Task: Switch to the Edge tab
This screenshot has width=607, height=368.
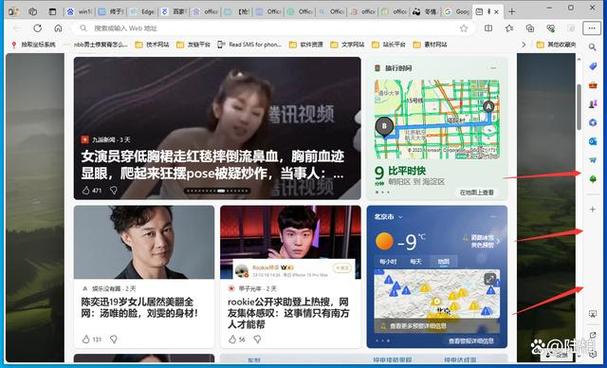Action: coord(143,12)
